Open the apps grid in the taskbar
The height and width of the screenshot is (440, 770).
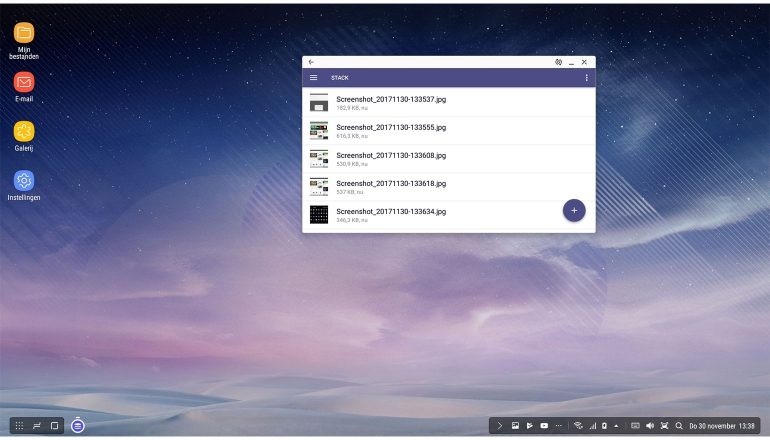click(19, 425)
